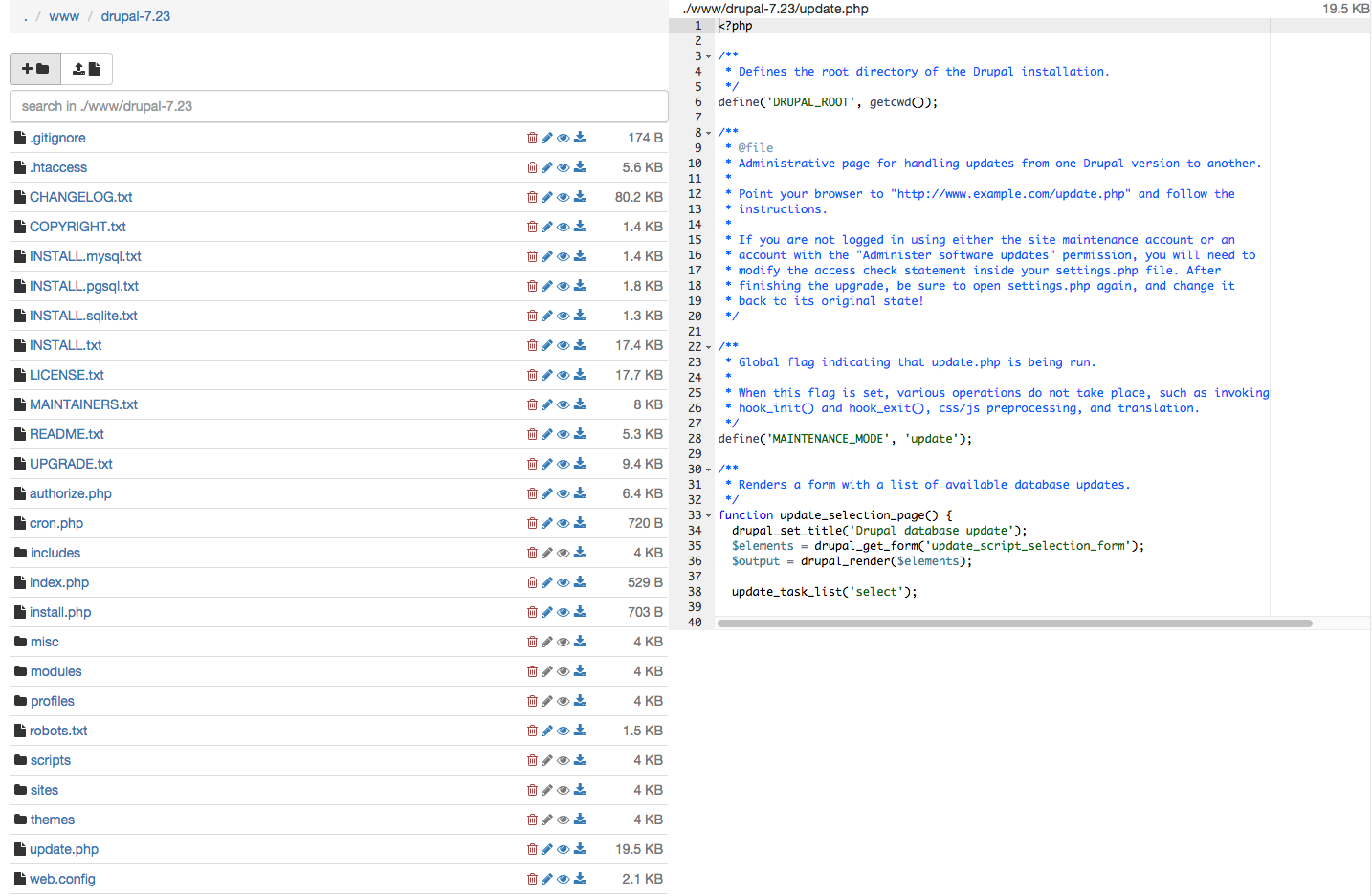Edit CHANGELOG.txt using the pencil icon

click(x=547, y=197)
